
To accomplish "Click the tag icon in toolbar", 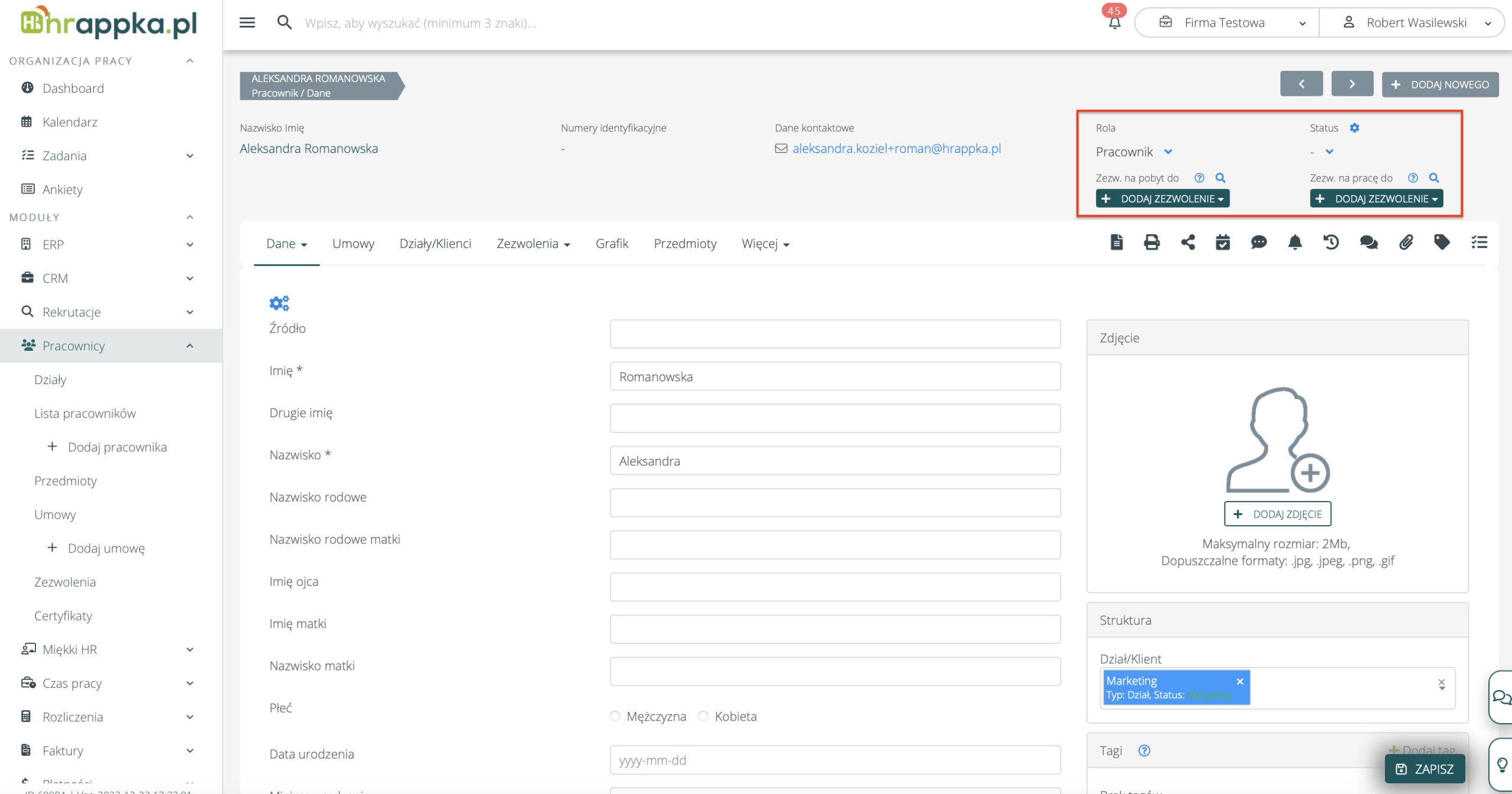I will [1442, 242].
